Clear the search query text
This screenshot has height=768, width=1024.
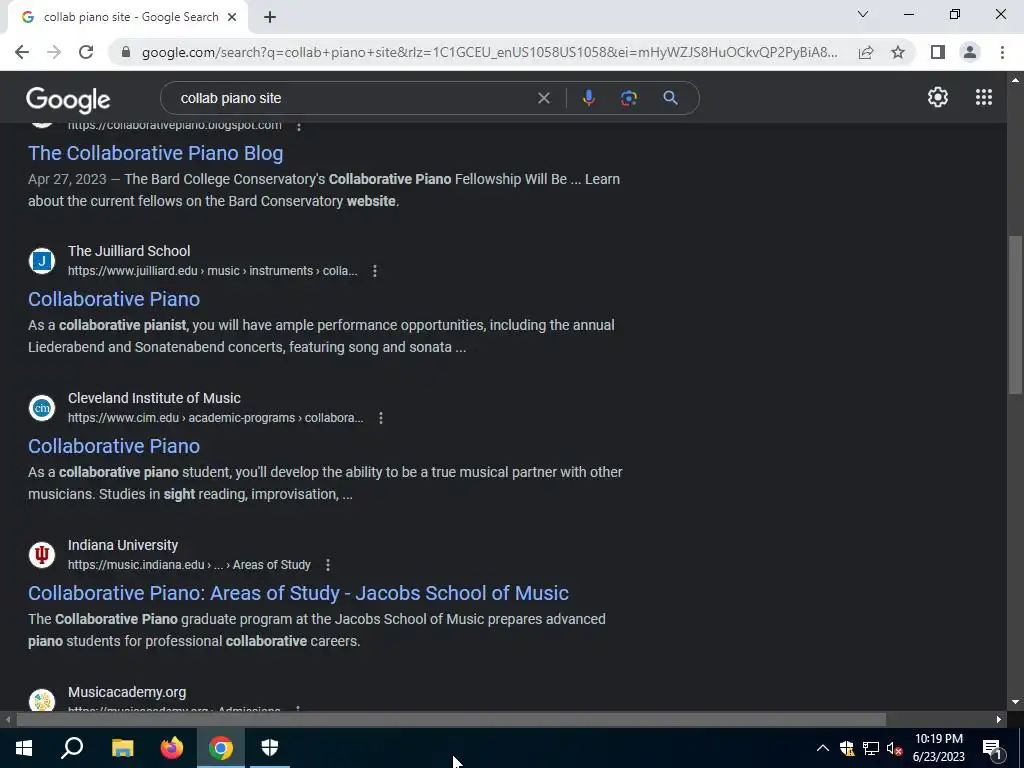point(543,98)
